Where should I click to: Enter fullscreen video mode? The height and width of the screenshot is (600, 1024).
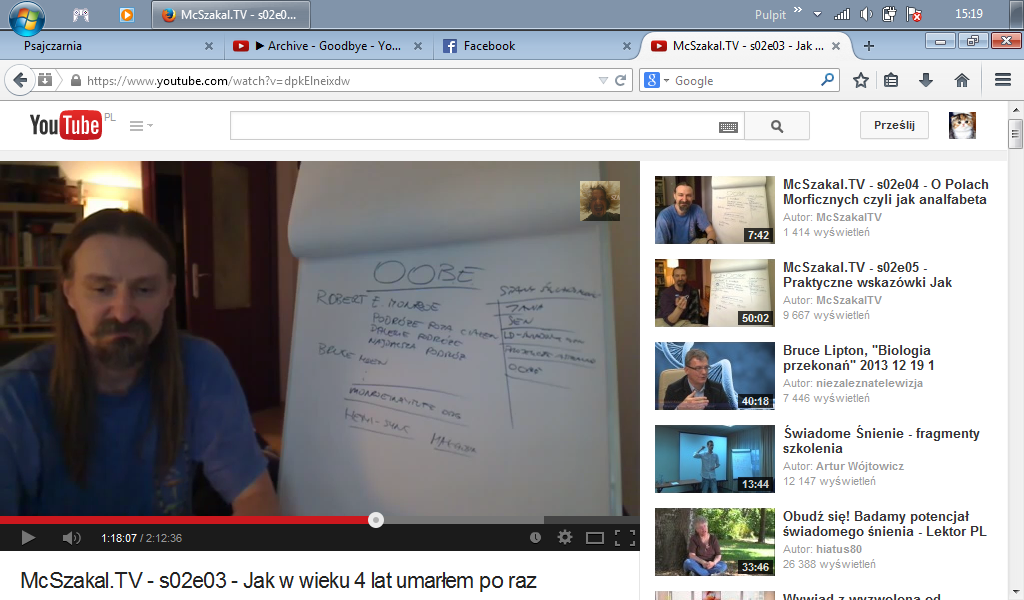click(625, 538)
